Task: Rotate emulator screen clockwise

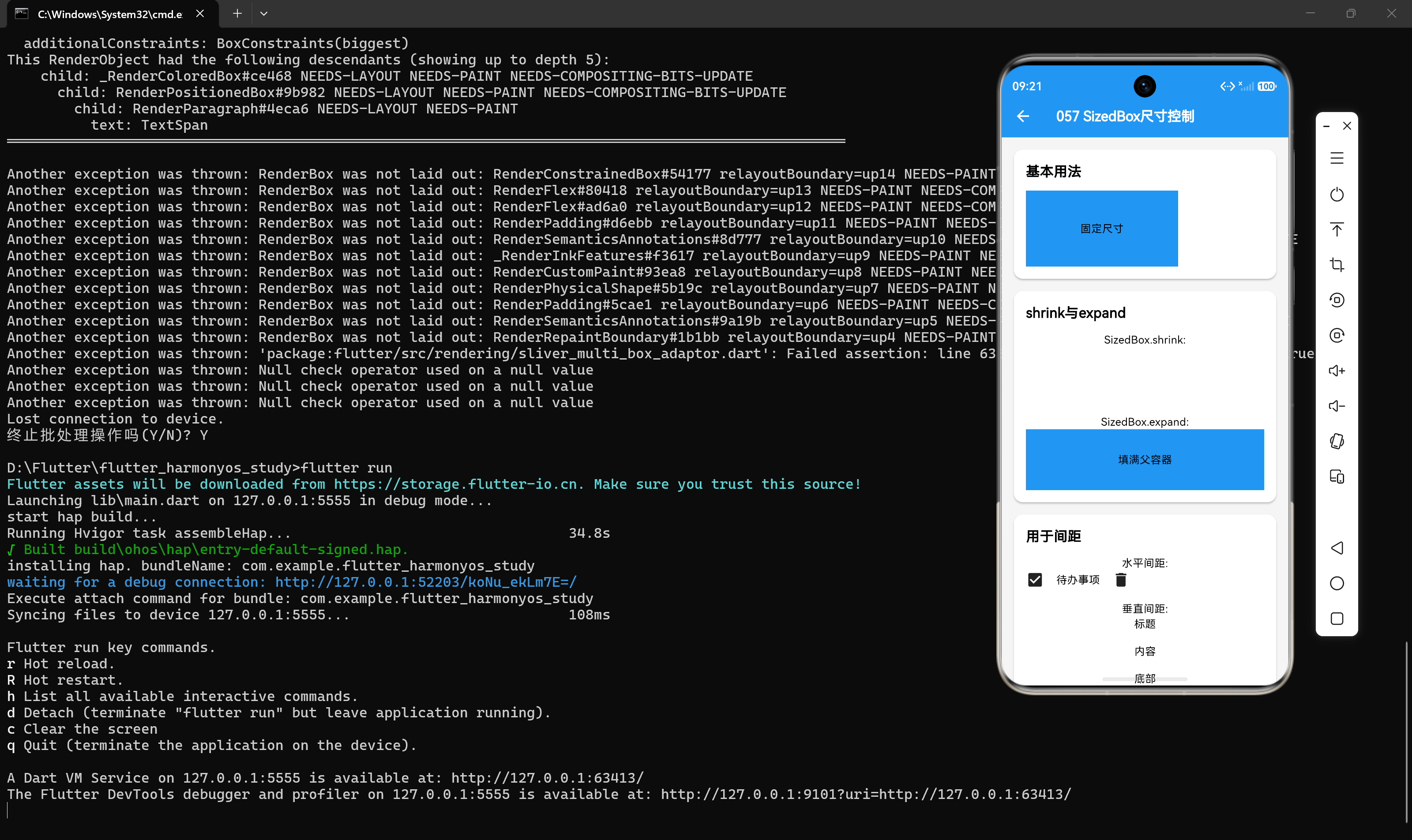Action: point(1337,335)
